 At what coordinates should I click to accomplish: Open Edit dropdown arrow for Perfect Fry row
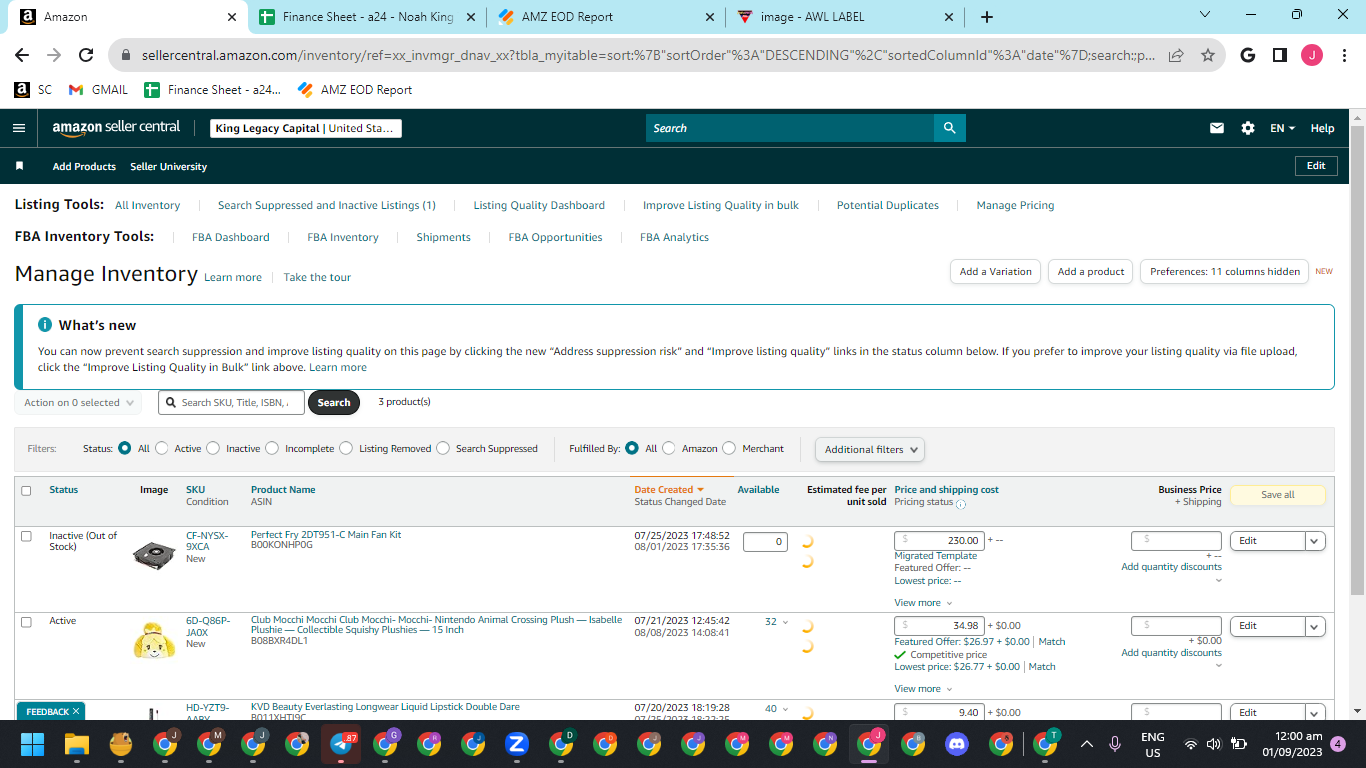pyautogui.click(x=1316, y=541)
